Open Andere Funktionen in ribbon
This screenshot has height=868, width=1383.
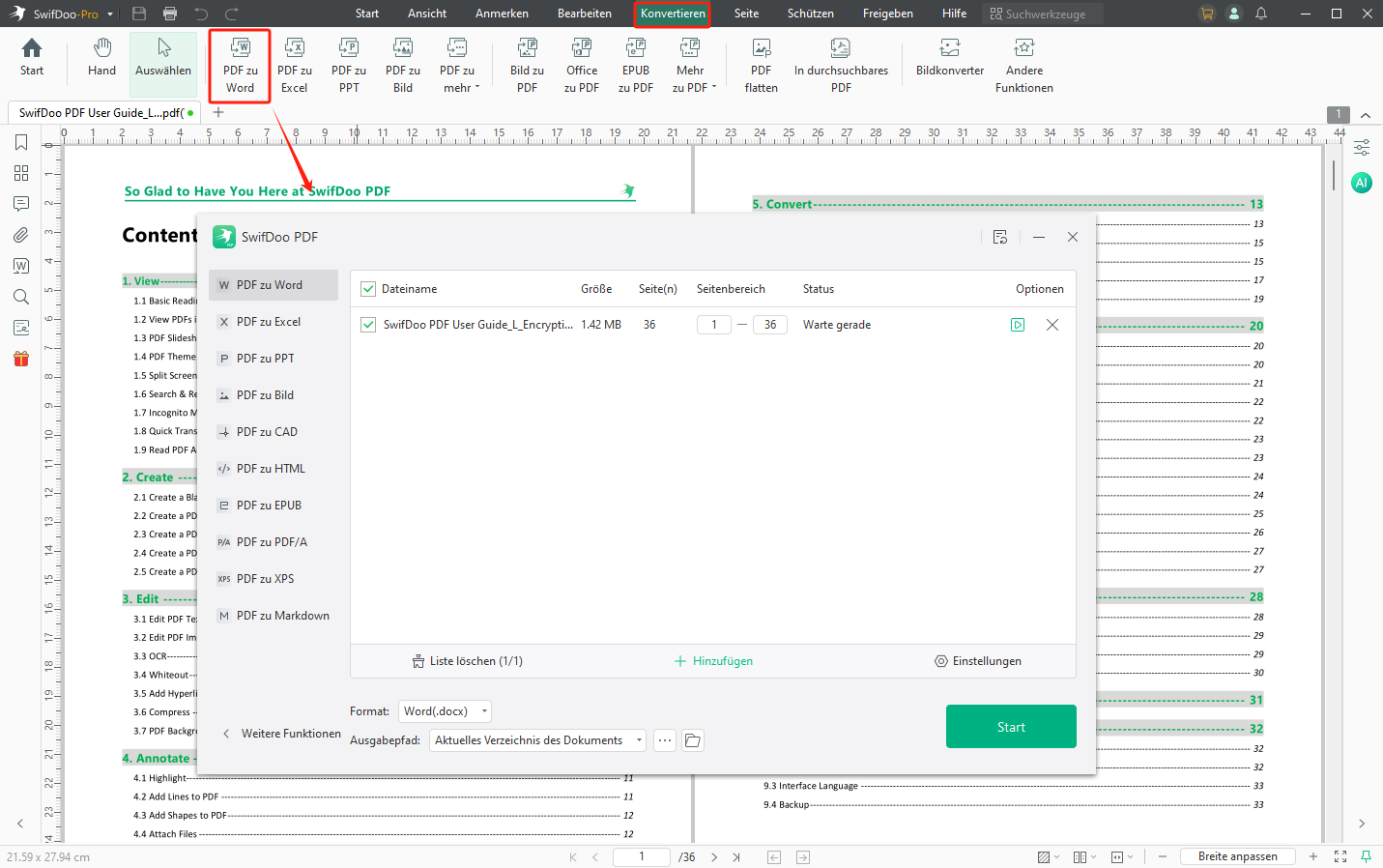(x=1024, y=65)
